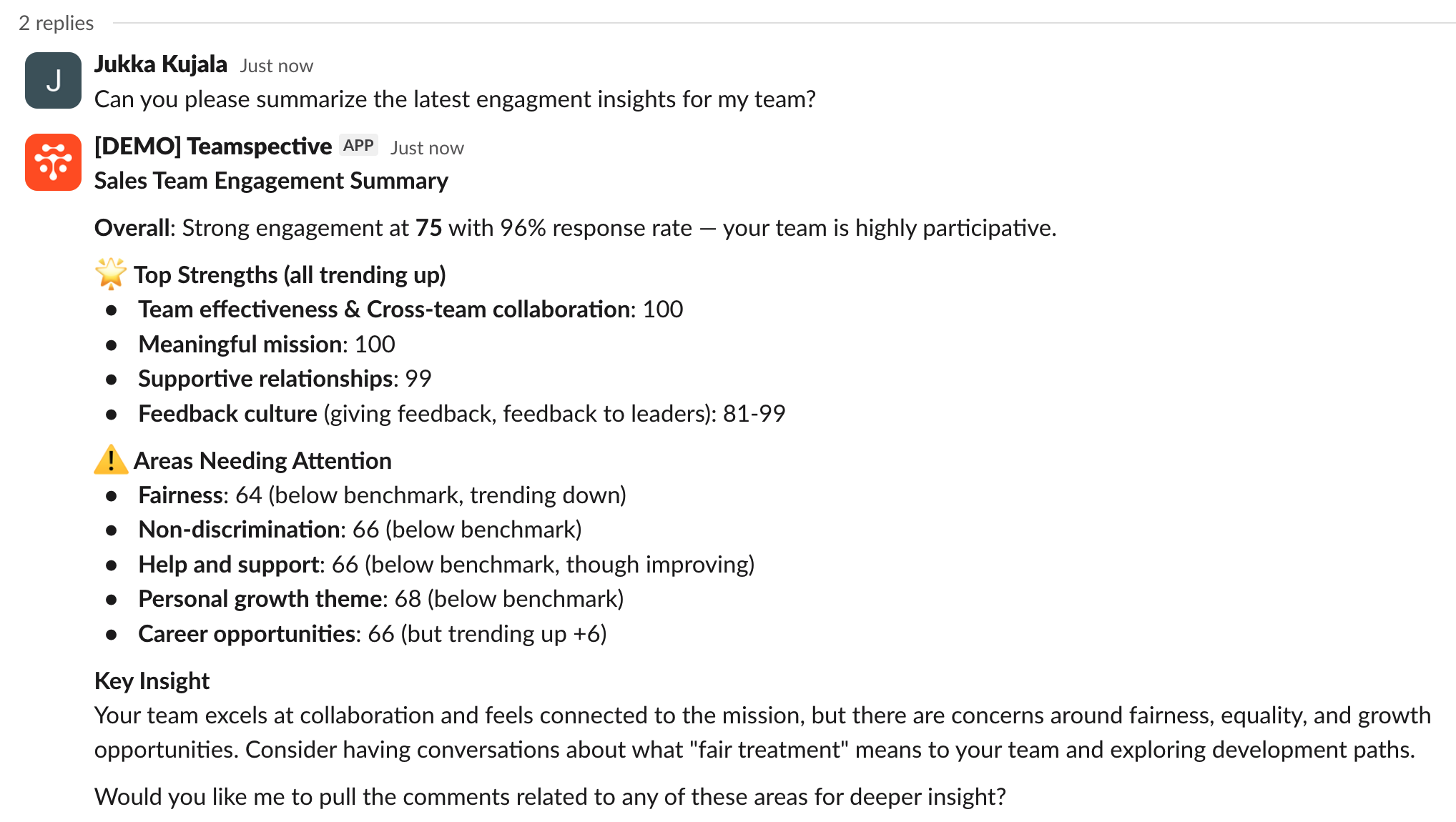The image size is (1456, 822).
Task: Select the Meaningful mission bullet item
Action: click(266, 345)
